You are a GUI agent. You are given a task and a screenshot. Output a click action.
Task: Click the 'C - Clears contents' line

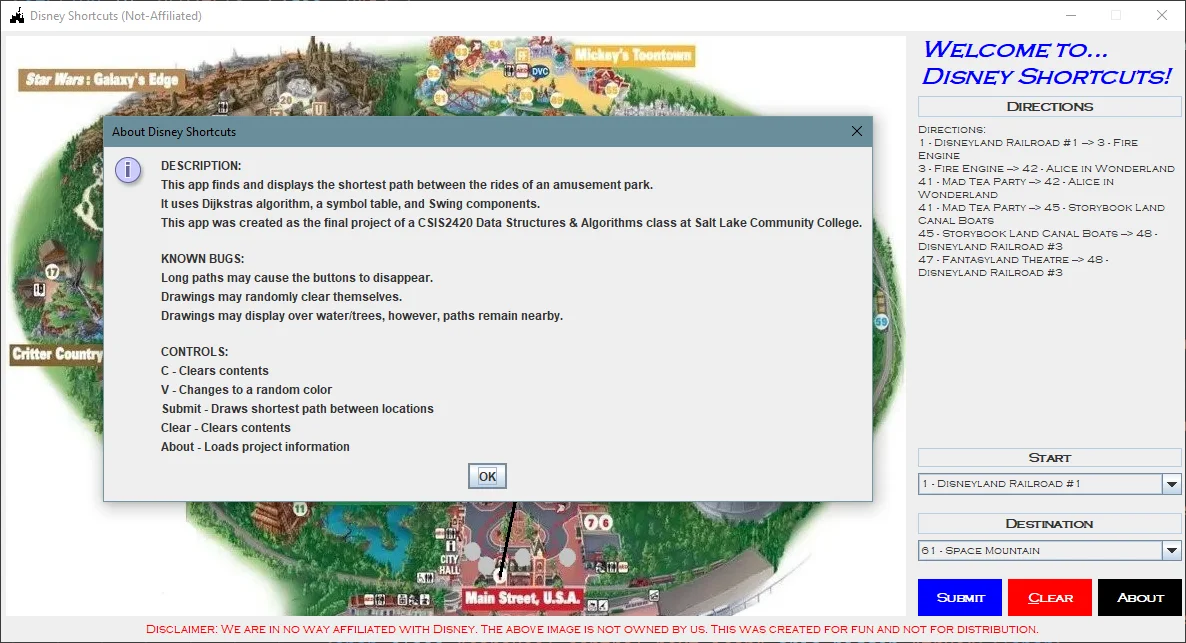point(215,371)
